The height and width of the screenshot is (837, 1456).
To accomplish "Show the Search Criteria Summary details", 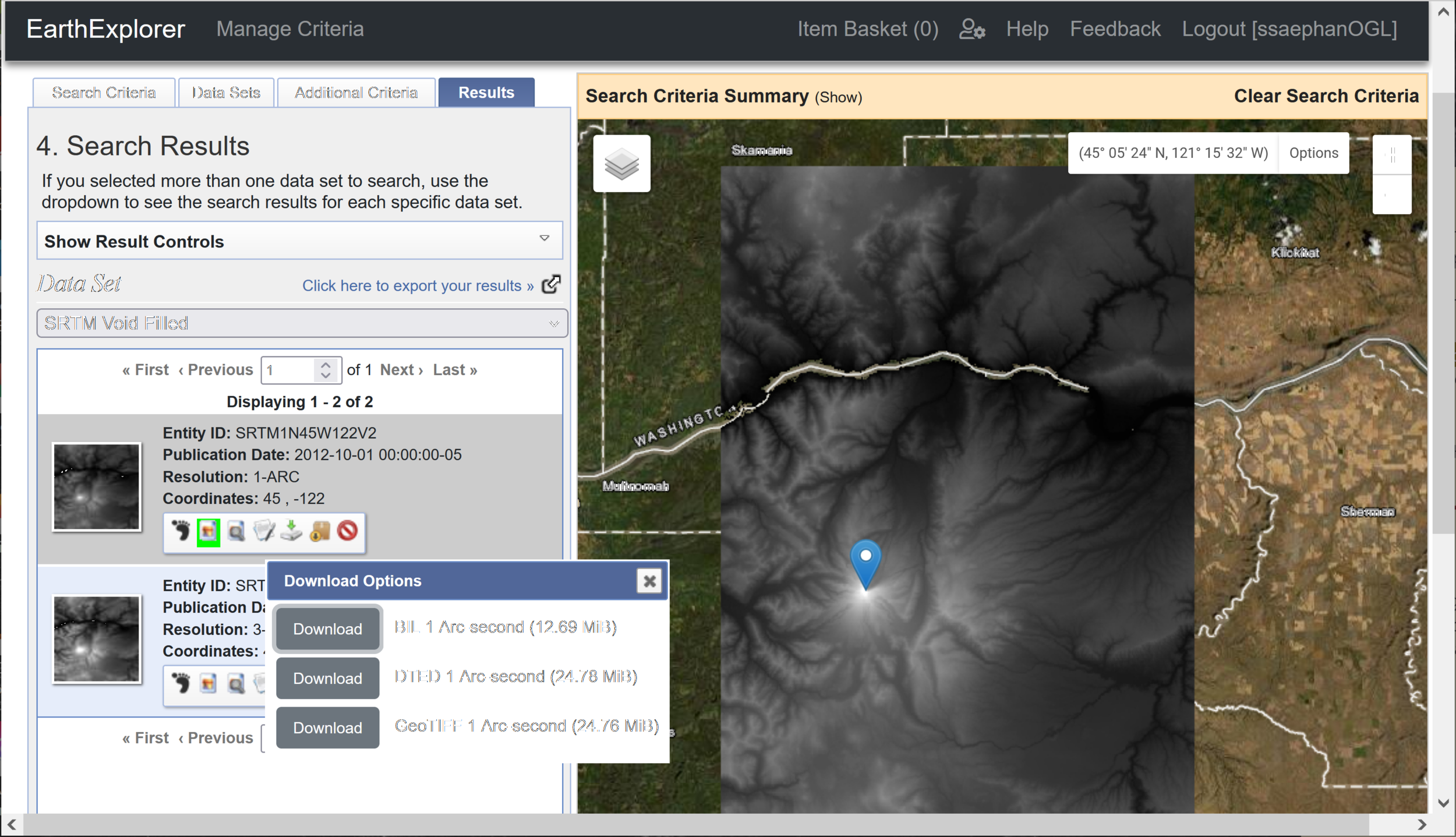I will tap(837, 97).
